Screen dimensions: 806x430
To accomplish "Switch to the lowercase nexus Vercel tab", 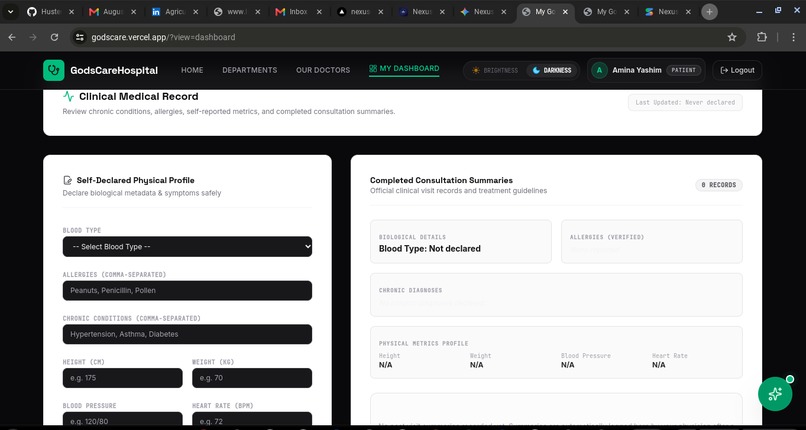I will [360, 12].
